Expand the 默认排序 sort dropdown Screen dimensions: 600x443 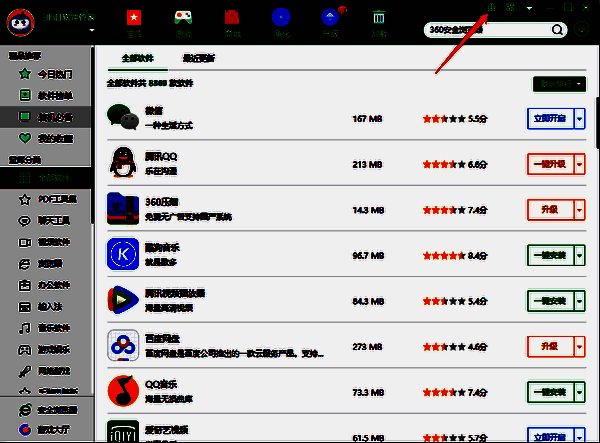[559, 84]
